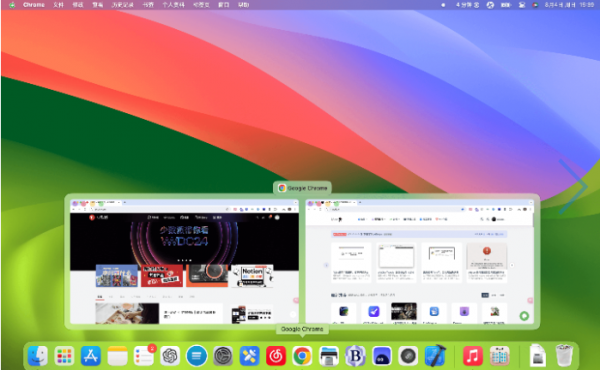Screen dimensions: 600x370
Task: Open NetEase Cloud Music red icon
Action: click(276, 356)
